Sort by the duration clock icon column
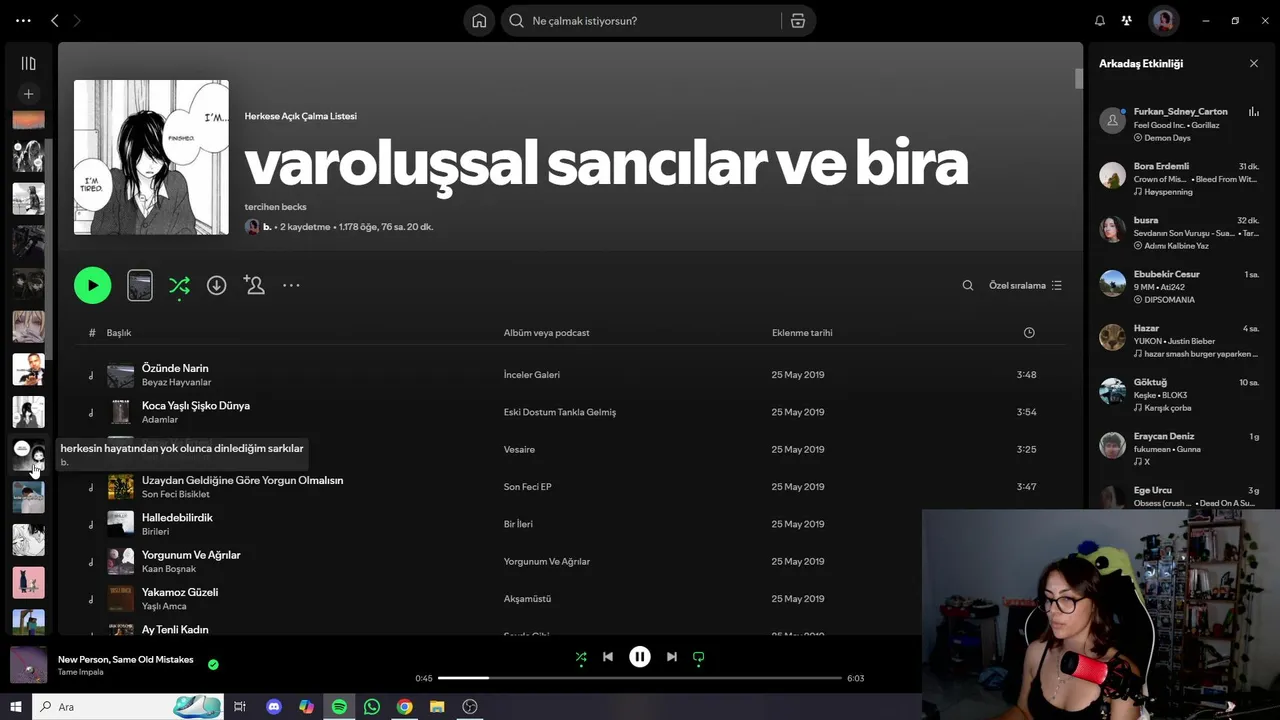This screenshot has width=1280, height=720. click(x=1029, y=333)
